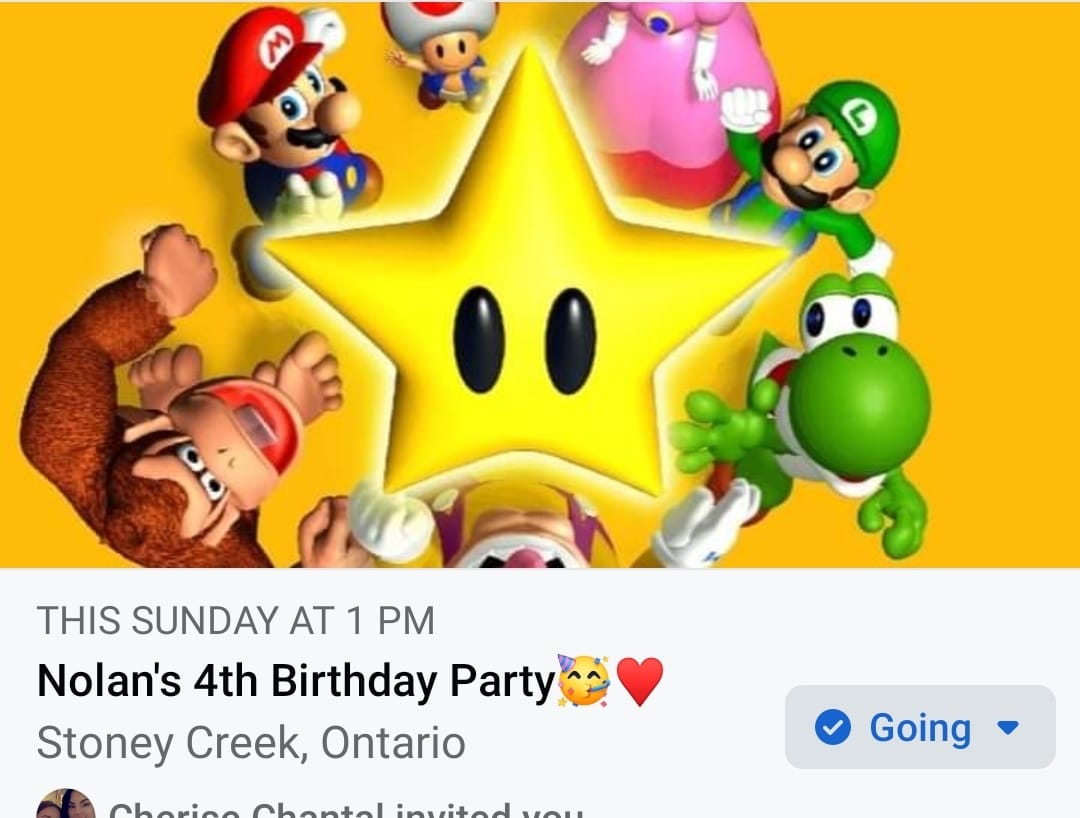The width and height of the screenshot is (1080, 818).
Task: Click the THIS SUNDAY AT 1 PM date
Action: pyautogui.click(x=236, y=621)
